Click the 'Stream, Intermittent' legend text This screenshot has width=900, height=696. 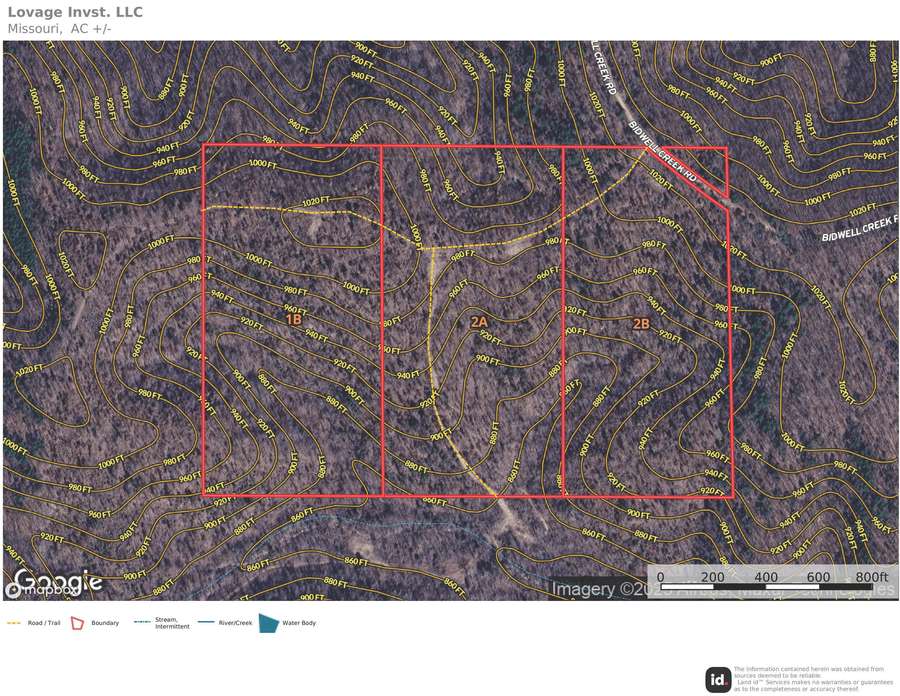pyautogui.click(x=172, y=623)
